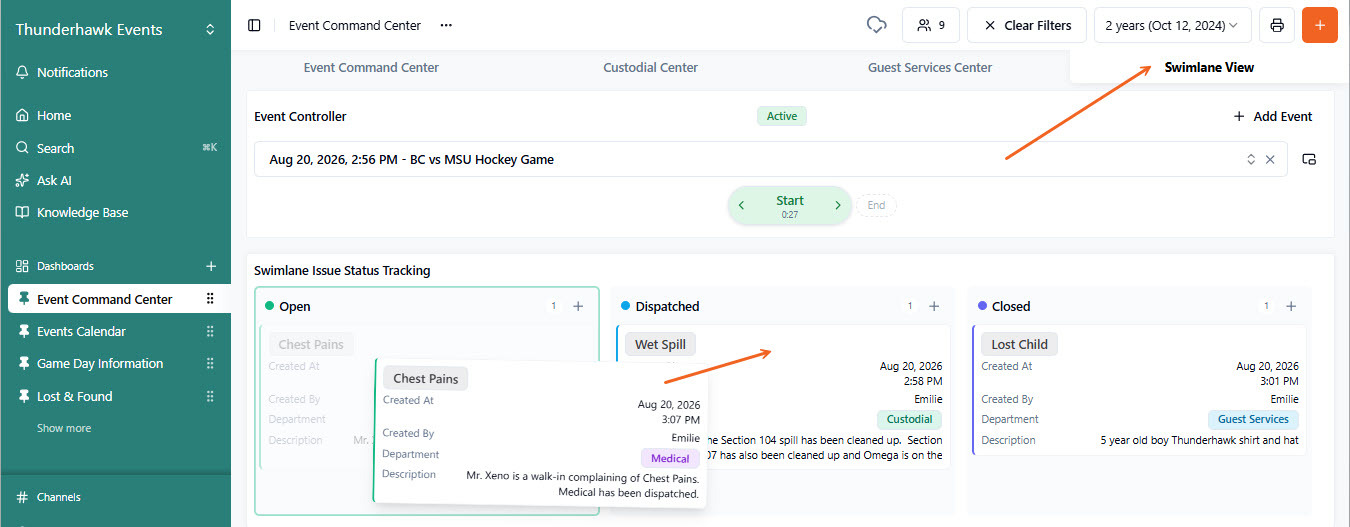Open the Wet Spill card title
1350x527 pixels.
[x=660, y=344]
